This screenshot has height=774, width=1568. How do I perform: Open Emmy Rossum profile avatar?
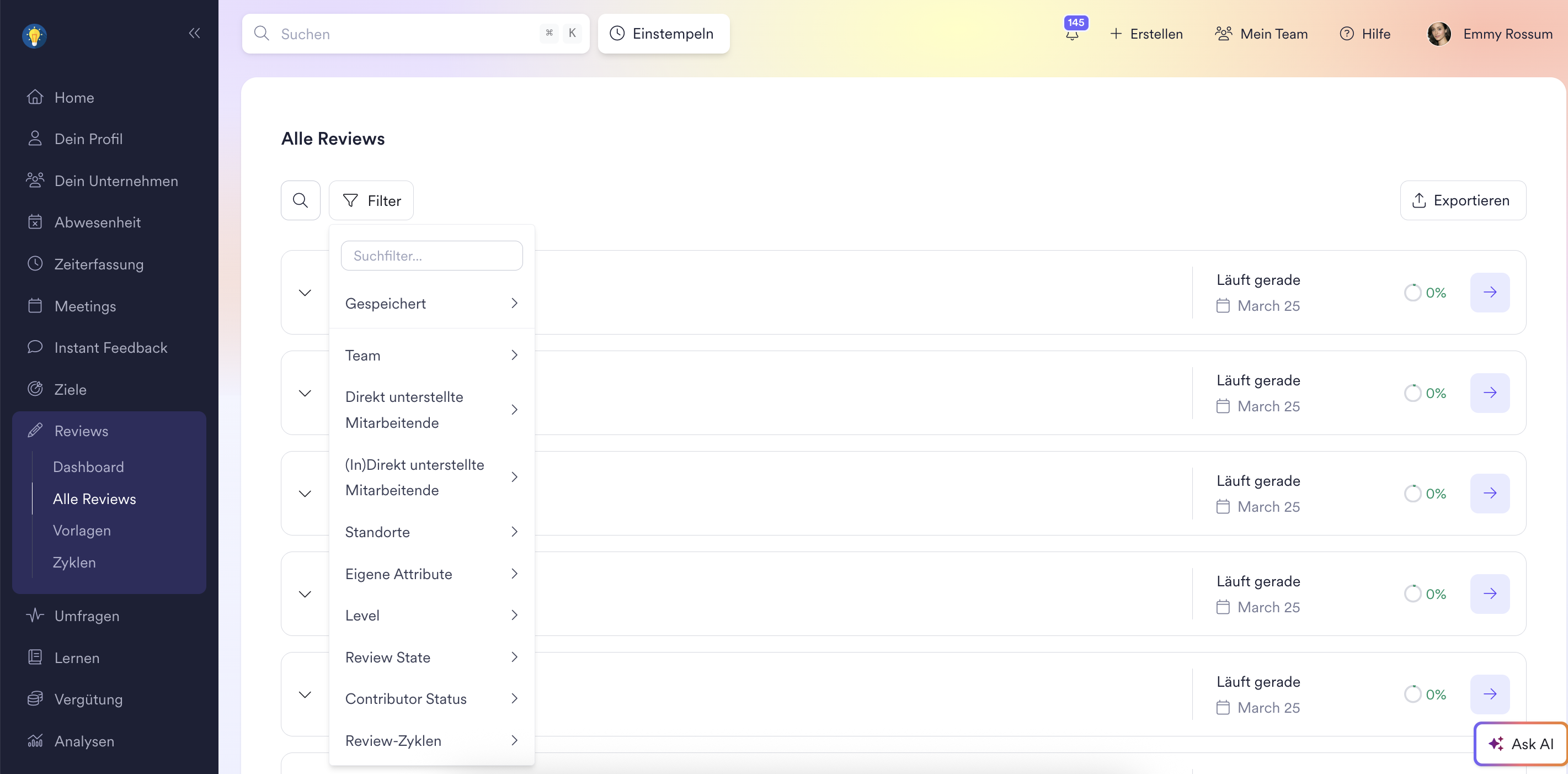coord(1439,34)
